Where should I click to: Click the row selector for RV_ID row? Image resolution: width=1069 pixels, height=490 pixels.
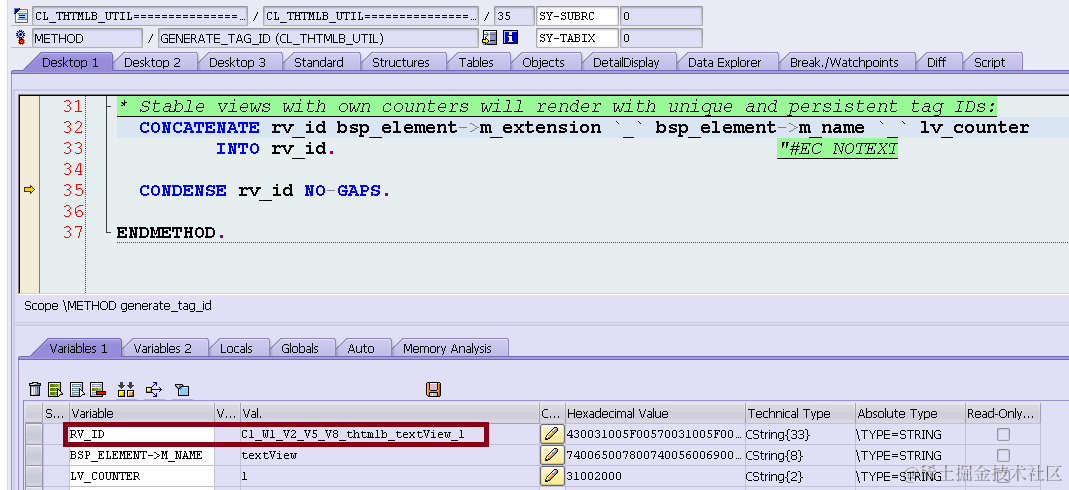tap(33, 434)
